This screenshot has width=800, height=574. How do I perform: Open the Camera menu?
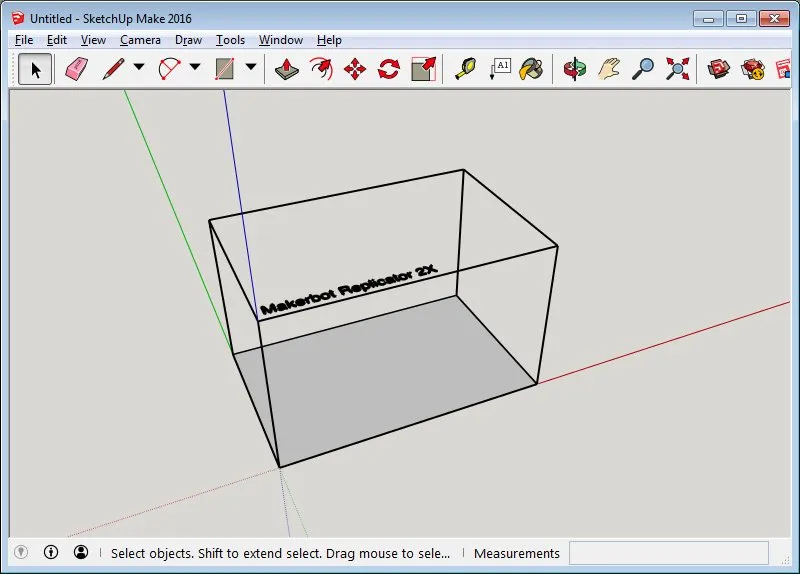[140, 40]
